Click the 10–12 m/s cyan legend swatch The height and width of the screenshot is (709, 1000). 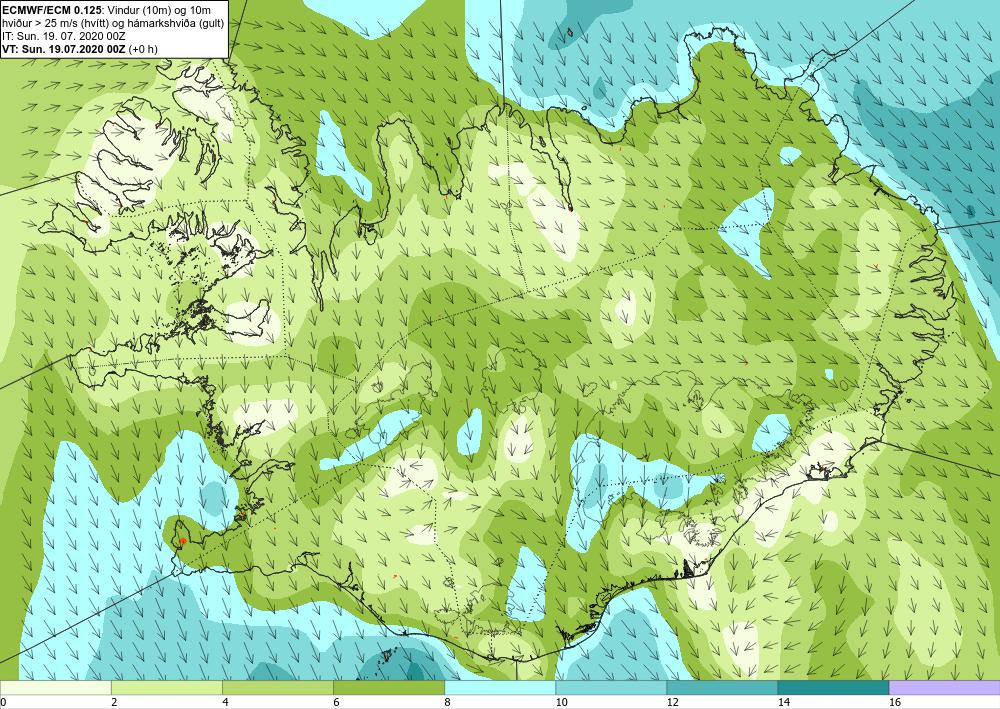pos(611,688)
